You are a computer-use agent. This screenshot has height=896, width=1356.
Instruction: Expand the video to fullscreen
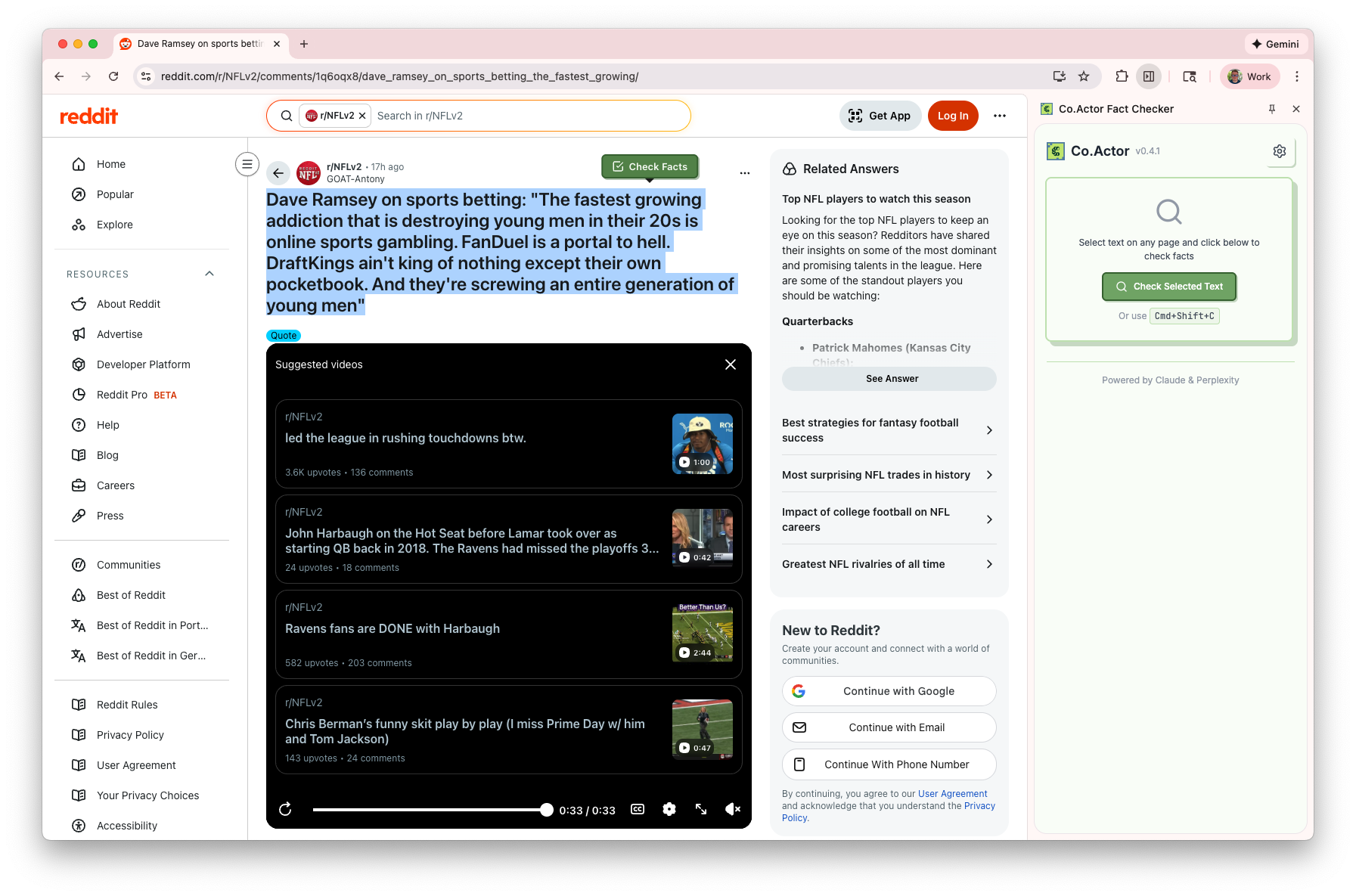point(700,809)
